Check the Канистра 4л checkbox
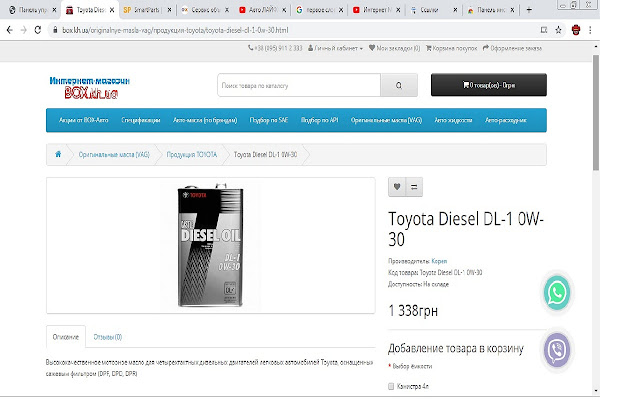Viewport: 640px width, 400px height. tap(391, 386)
